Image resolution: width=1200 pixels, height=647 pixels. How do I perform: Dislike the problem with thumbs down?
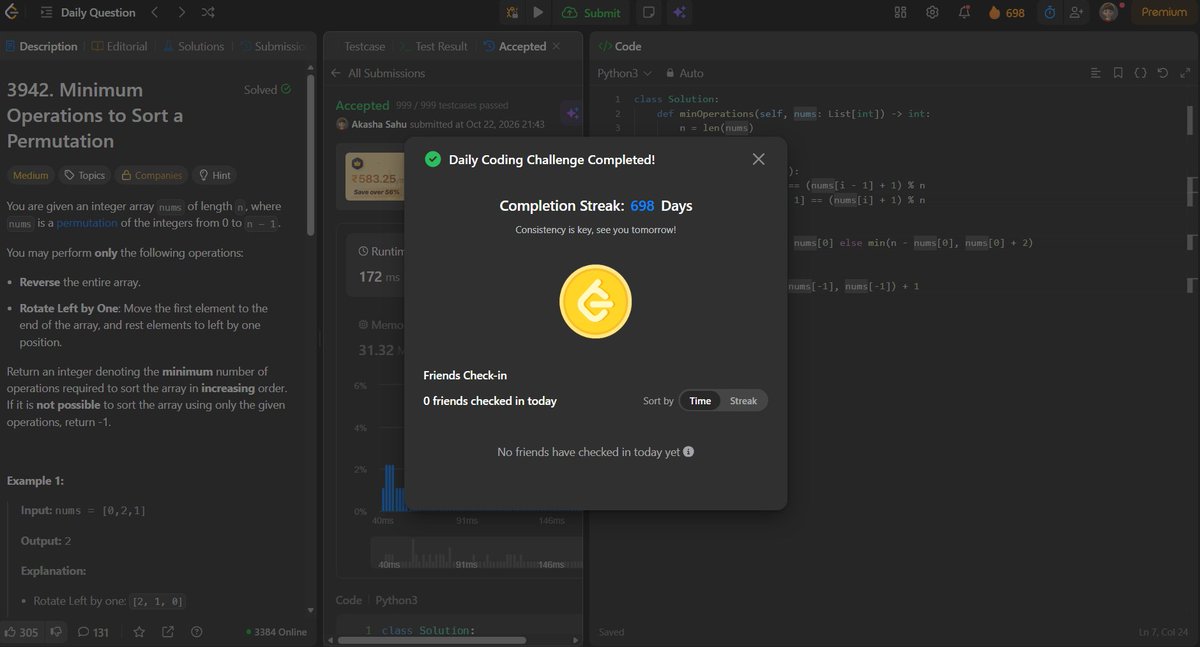(x=57, y=632)
